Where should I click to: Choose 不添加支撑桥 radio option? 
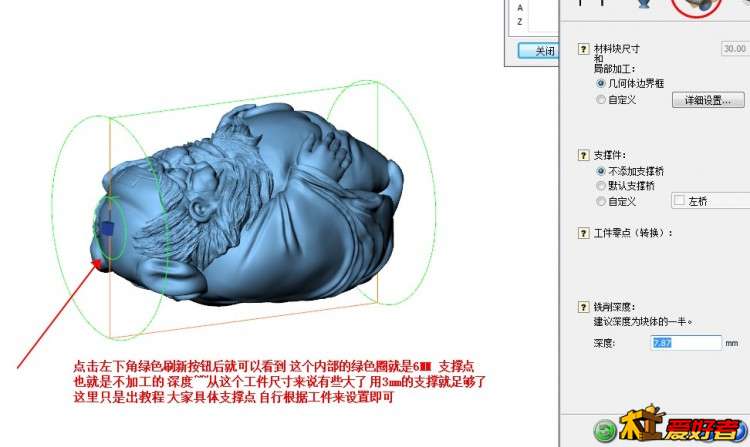tap(601, 172)
